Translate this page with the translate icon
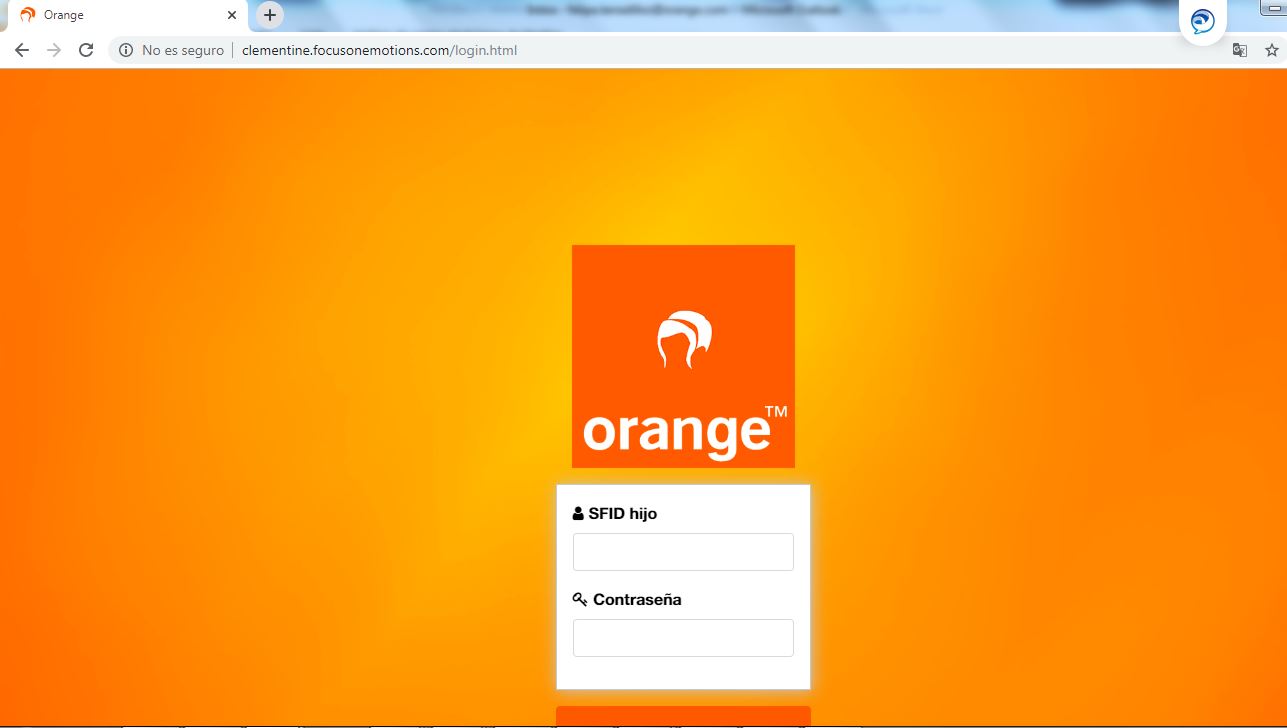This screenshot has width=1287, height=728. click(1240, 50)
